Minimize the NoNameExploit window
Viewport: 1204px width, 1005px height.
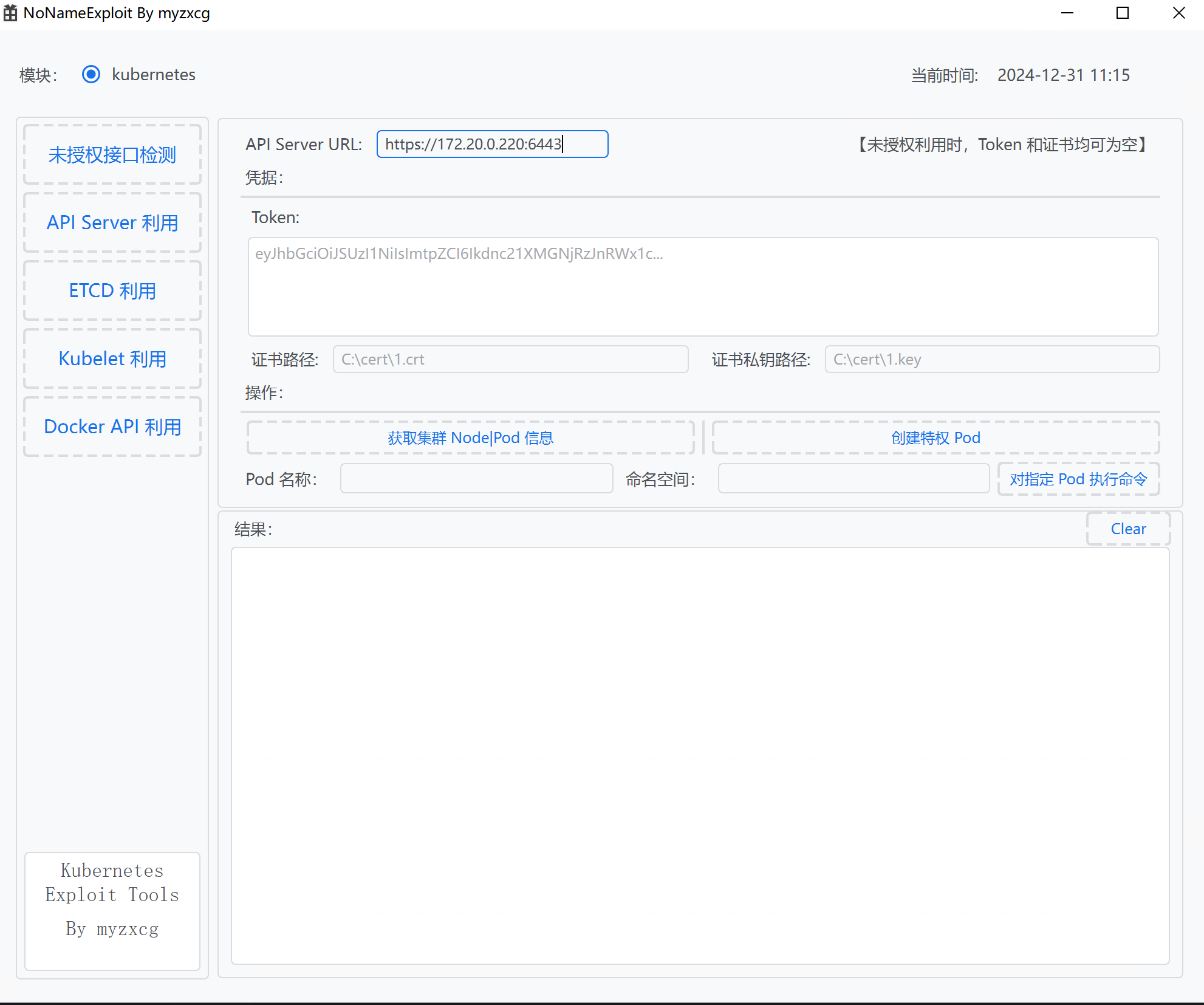coord(1067,13)
